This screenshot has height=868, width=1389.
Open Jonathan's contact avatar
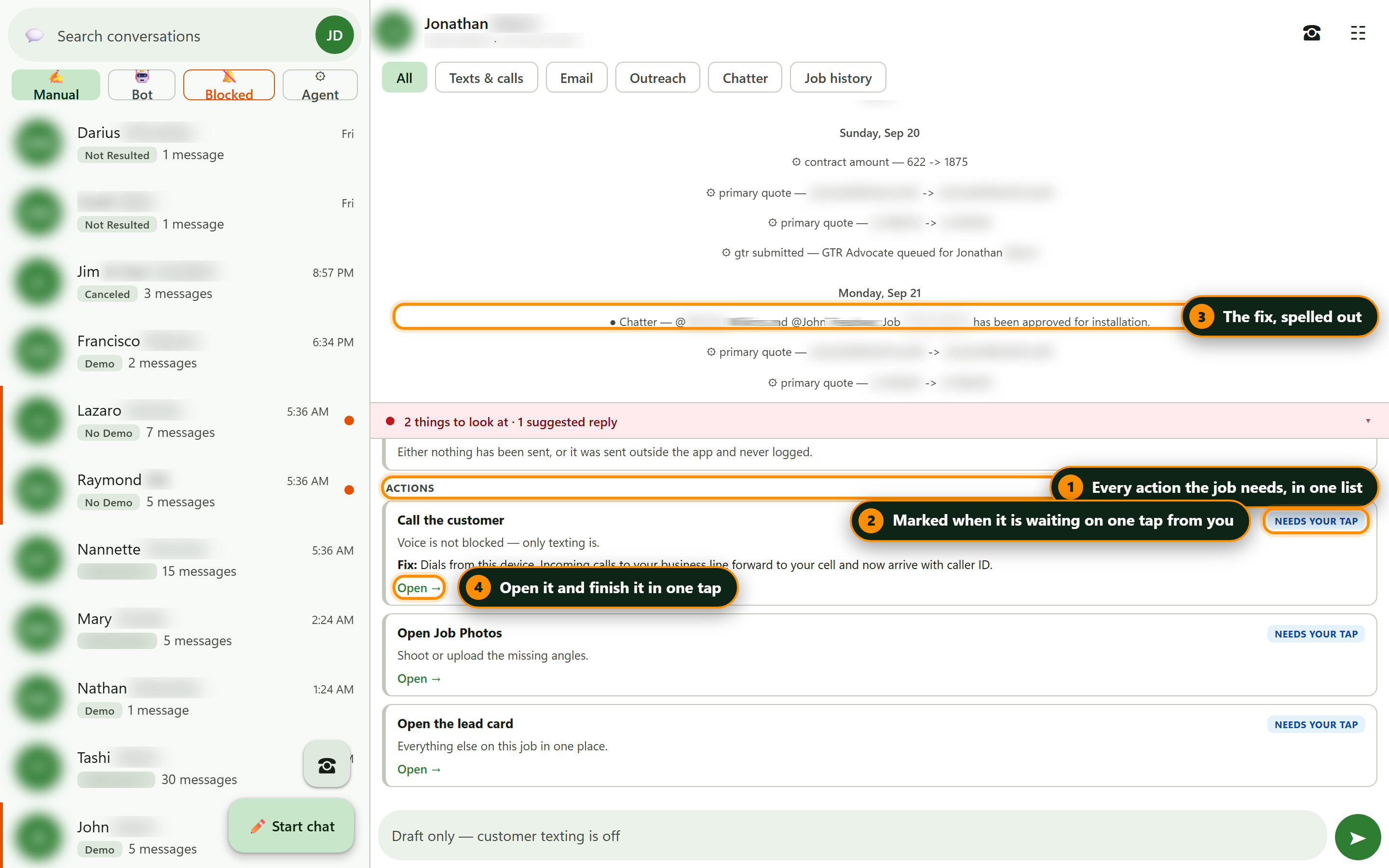(x=394, y=30)
